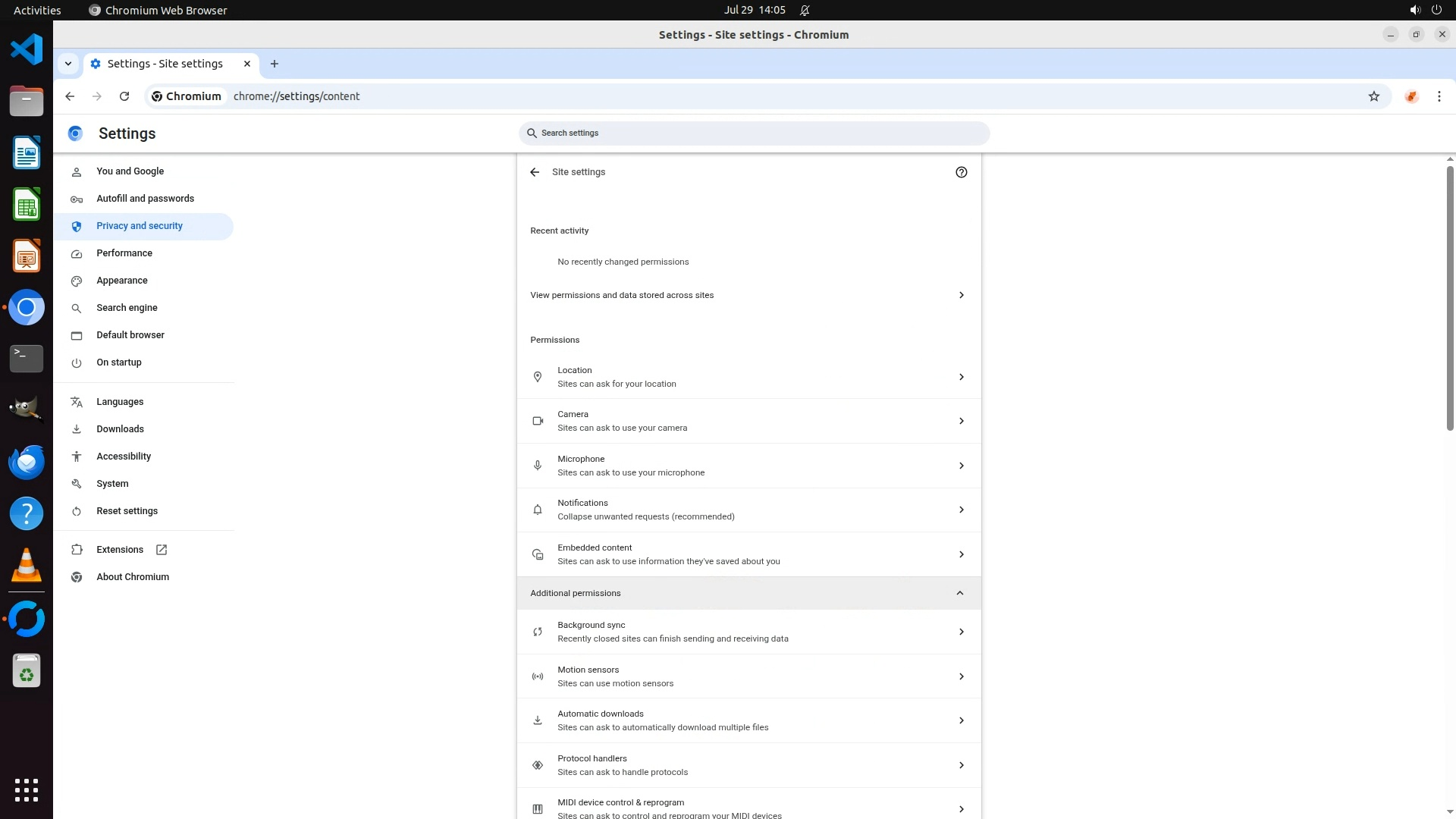
Task: Select Appearance in the settings sidebar
Action: (122, 281)
